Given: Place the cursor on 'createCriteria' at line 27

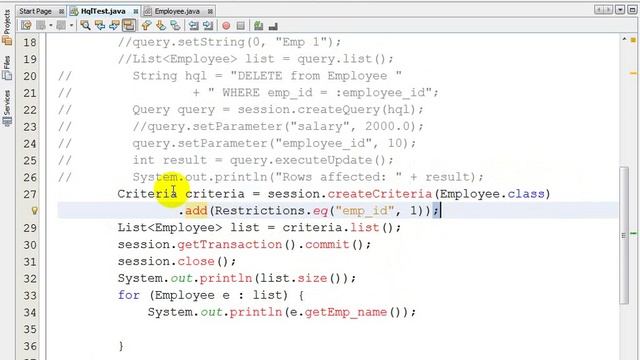Looking at the screenshot, I should click(379, 193).
